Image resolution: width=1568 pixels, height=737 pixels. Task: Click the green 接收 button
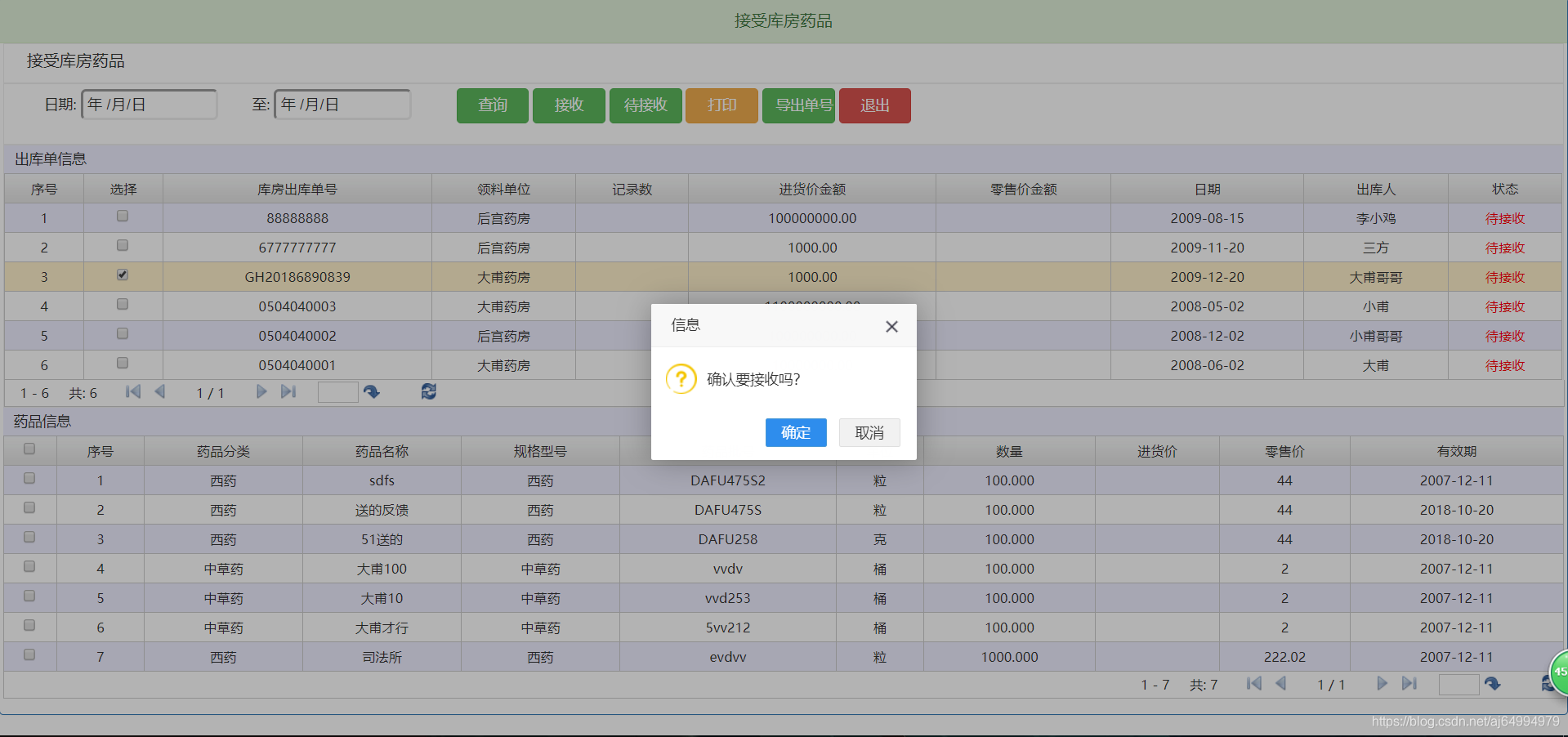tap(569, 105)
